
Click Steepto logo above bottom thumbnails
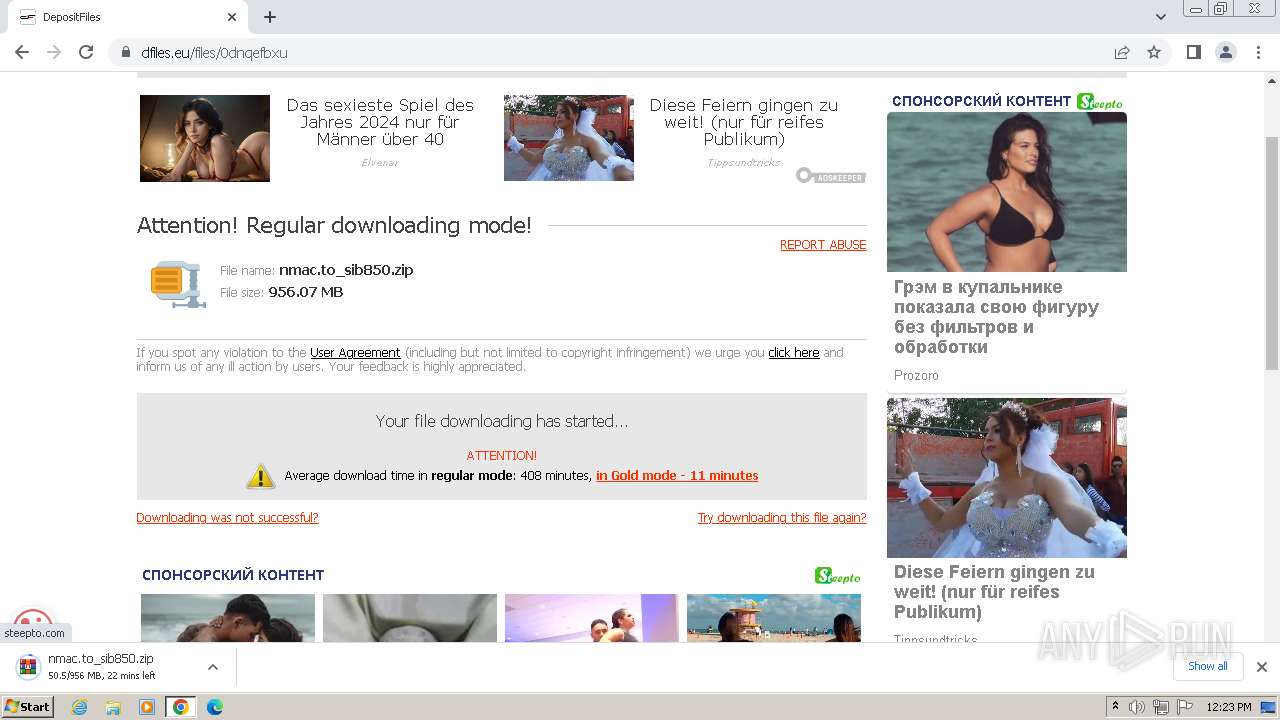pos(838,576)
